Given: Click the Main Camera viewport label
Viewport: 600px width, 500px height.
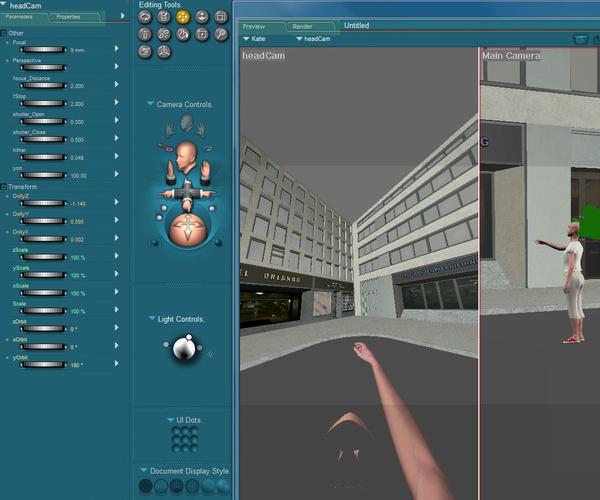Looking at the screenshot, I should pyautogui.click(x=511, y=56).
